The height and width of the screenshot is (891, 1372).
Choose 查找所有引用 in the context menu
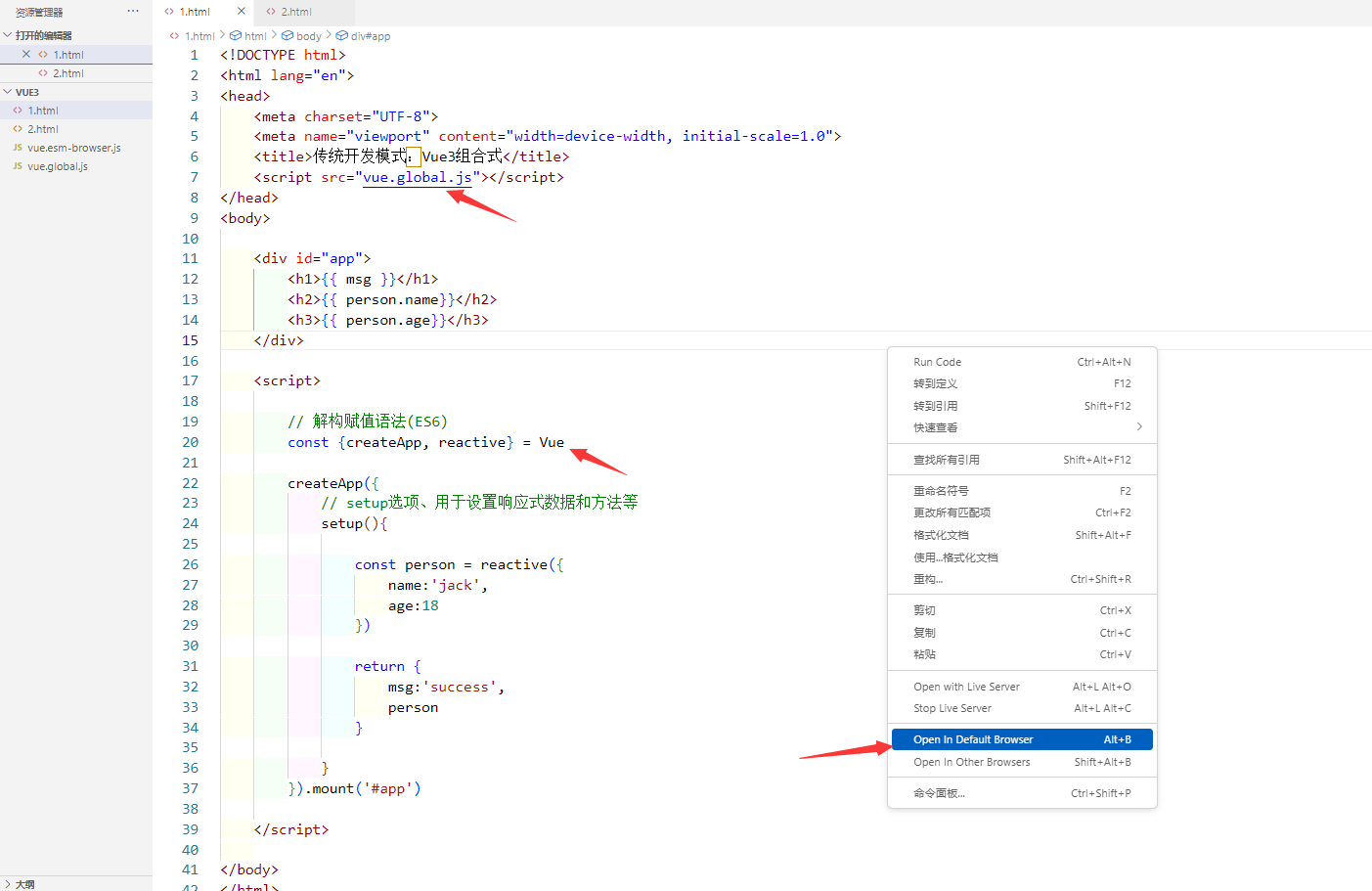tap(1022, 460)
